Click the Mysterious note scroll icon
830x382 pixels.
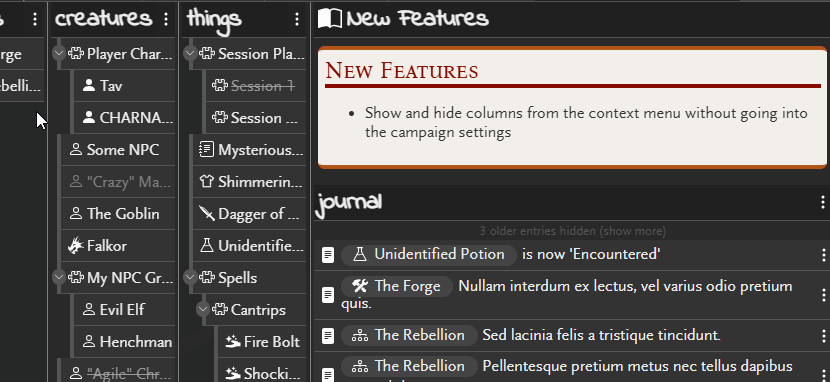click(x=206, y=150)
